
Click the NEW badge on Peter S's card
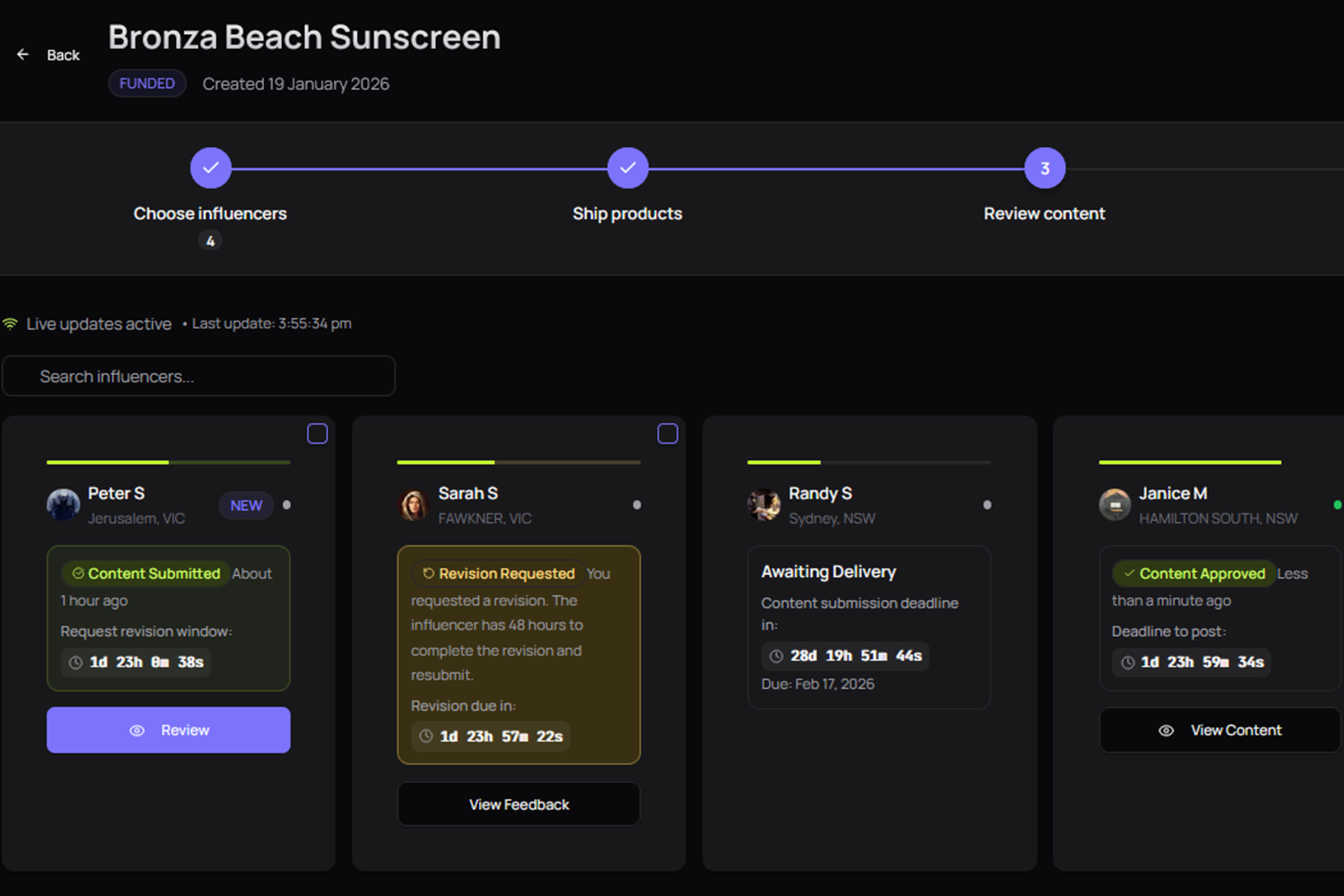coord(246,505)
